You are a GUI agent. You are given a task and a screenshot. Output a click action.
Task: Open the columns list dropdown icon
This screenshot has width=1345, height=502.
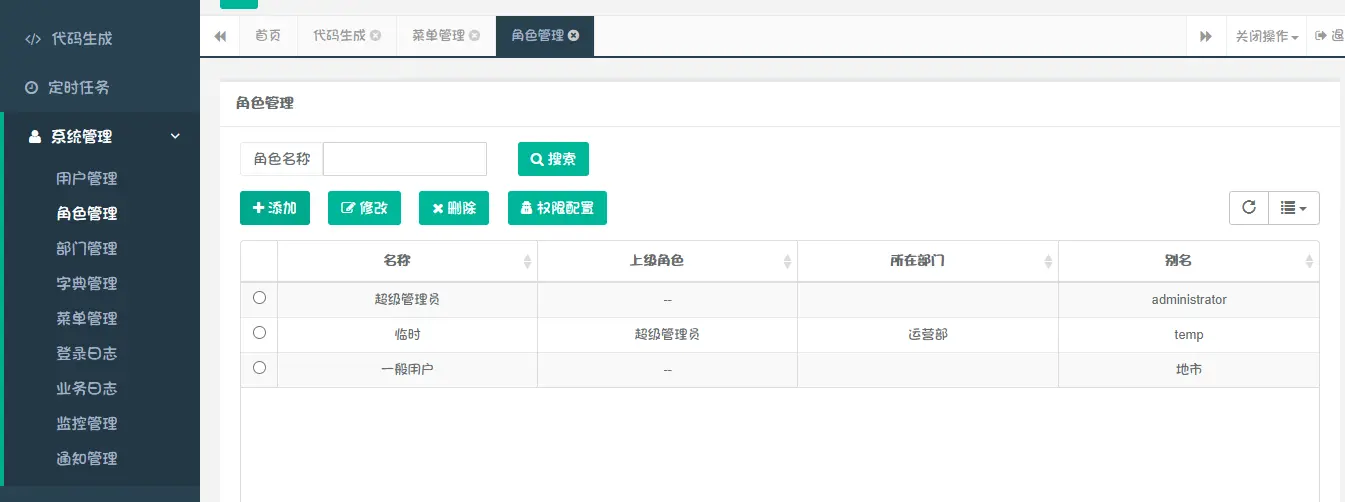click(x=1294, y=208)
